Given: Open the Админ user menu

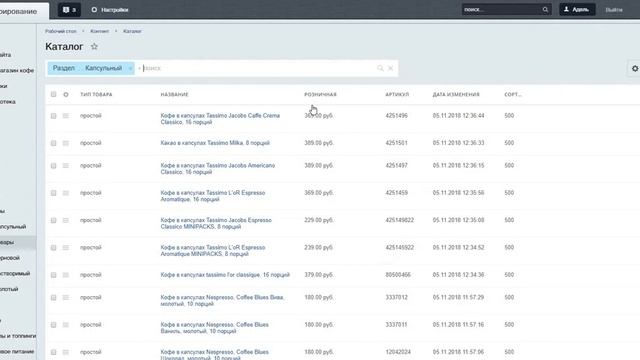Looking at the screenshot, I should tap(577, 10).
